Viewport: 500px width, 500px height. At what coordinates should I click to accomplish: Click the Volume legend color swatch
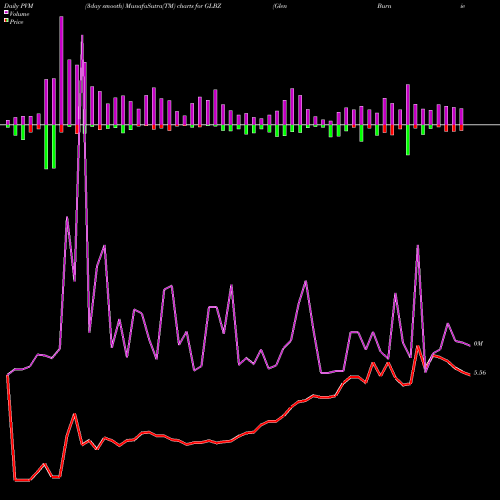click(6, 12)
